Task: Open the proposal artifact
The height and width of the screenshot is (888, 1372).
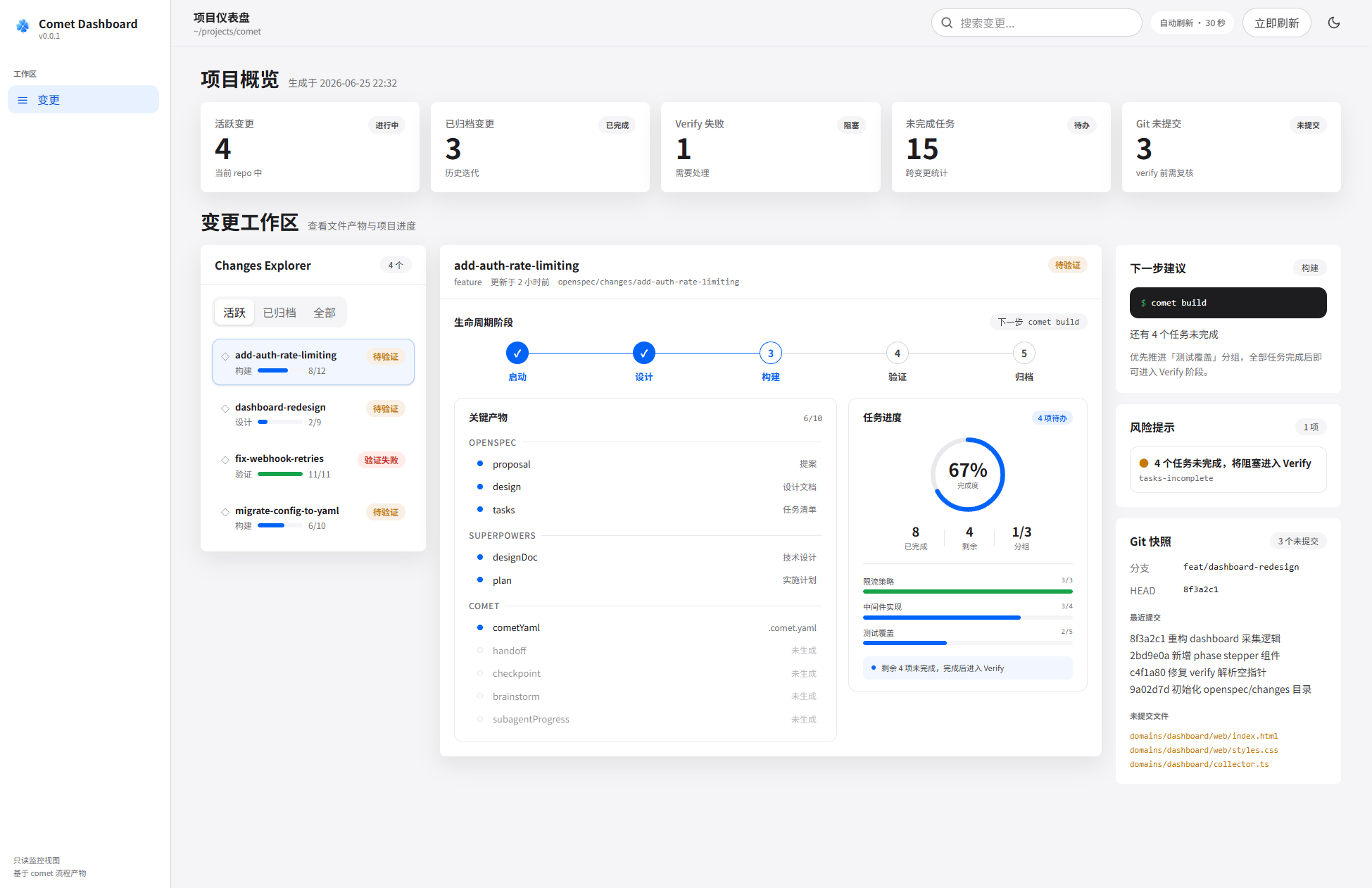Action: click(646, 464)
